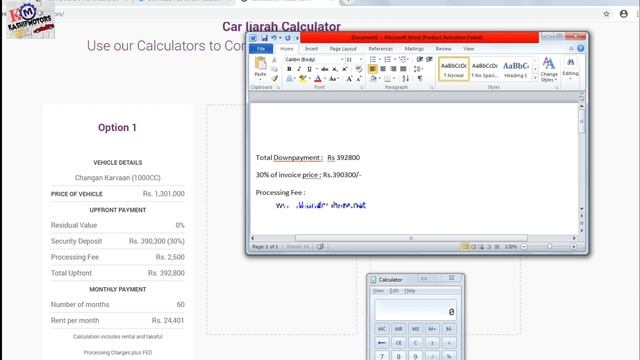Select the Normal style in Word
The width and height of the screenshot is (640, 360).
pyautogui.click(x=454, y=69)
